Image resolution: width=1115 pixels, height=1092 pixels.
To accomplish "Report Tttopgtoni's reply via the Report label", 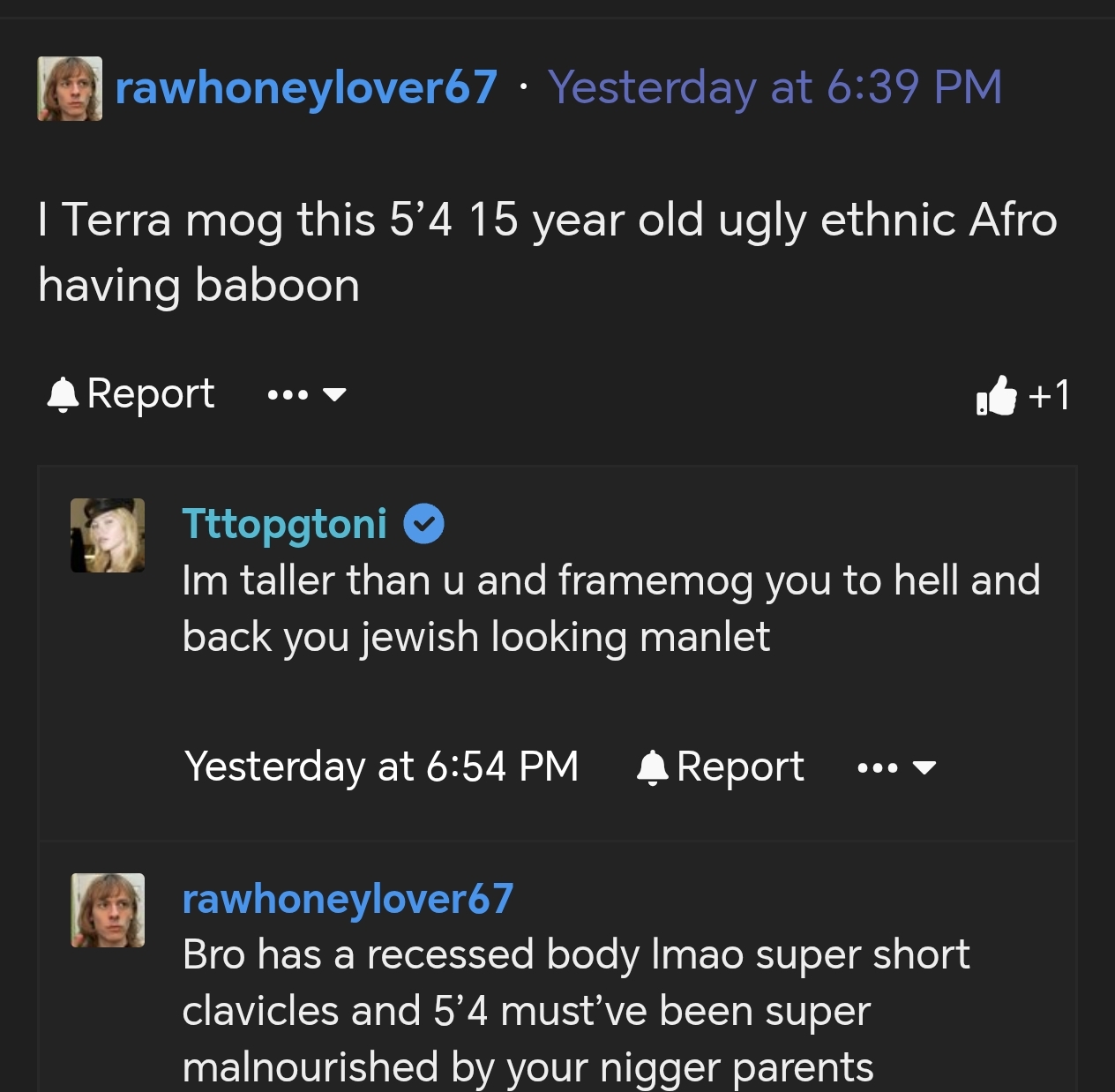I will (x=739, y=767).
